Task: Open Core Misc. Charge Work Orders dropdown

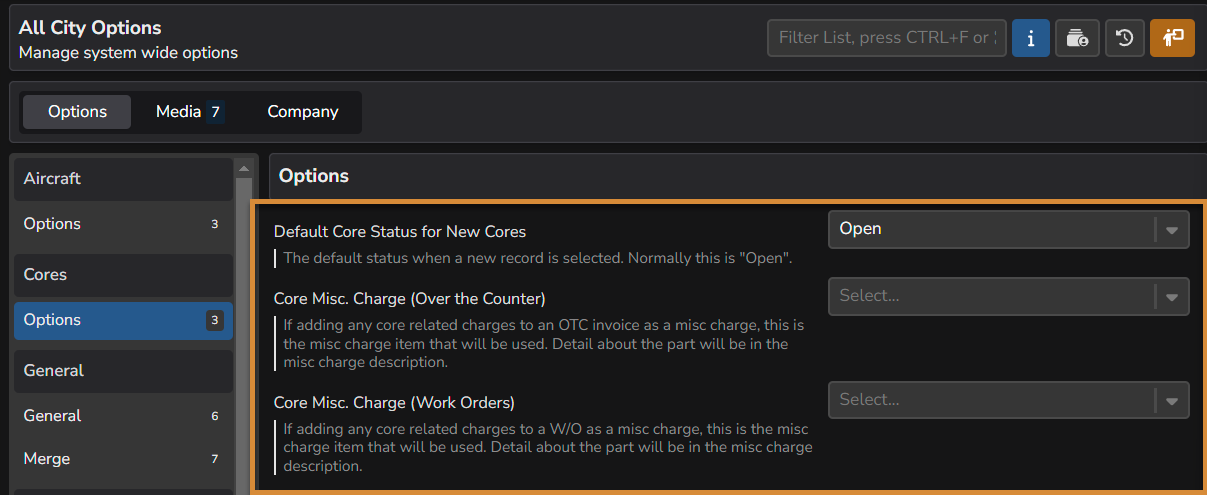Action: coord(1009,400)
